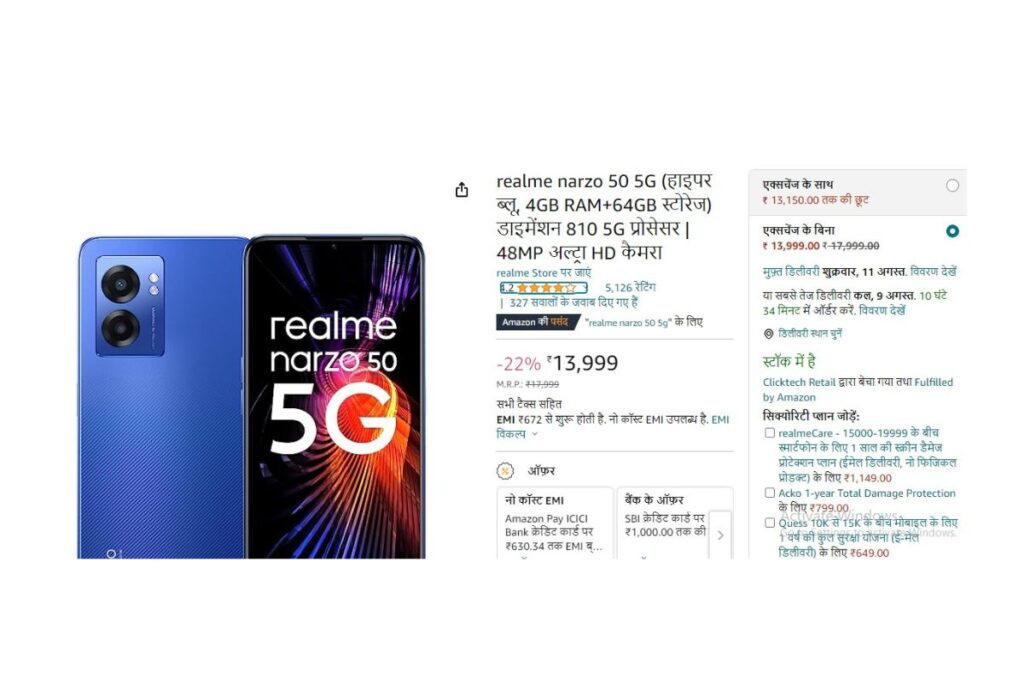Screen dimensions: 1024x683
Task: Open the 5,126 ratings link
Action: tap(630, 287)
